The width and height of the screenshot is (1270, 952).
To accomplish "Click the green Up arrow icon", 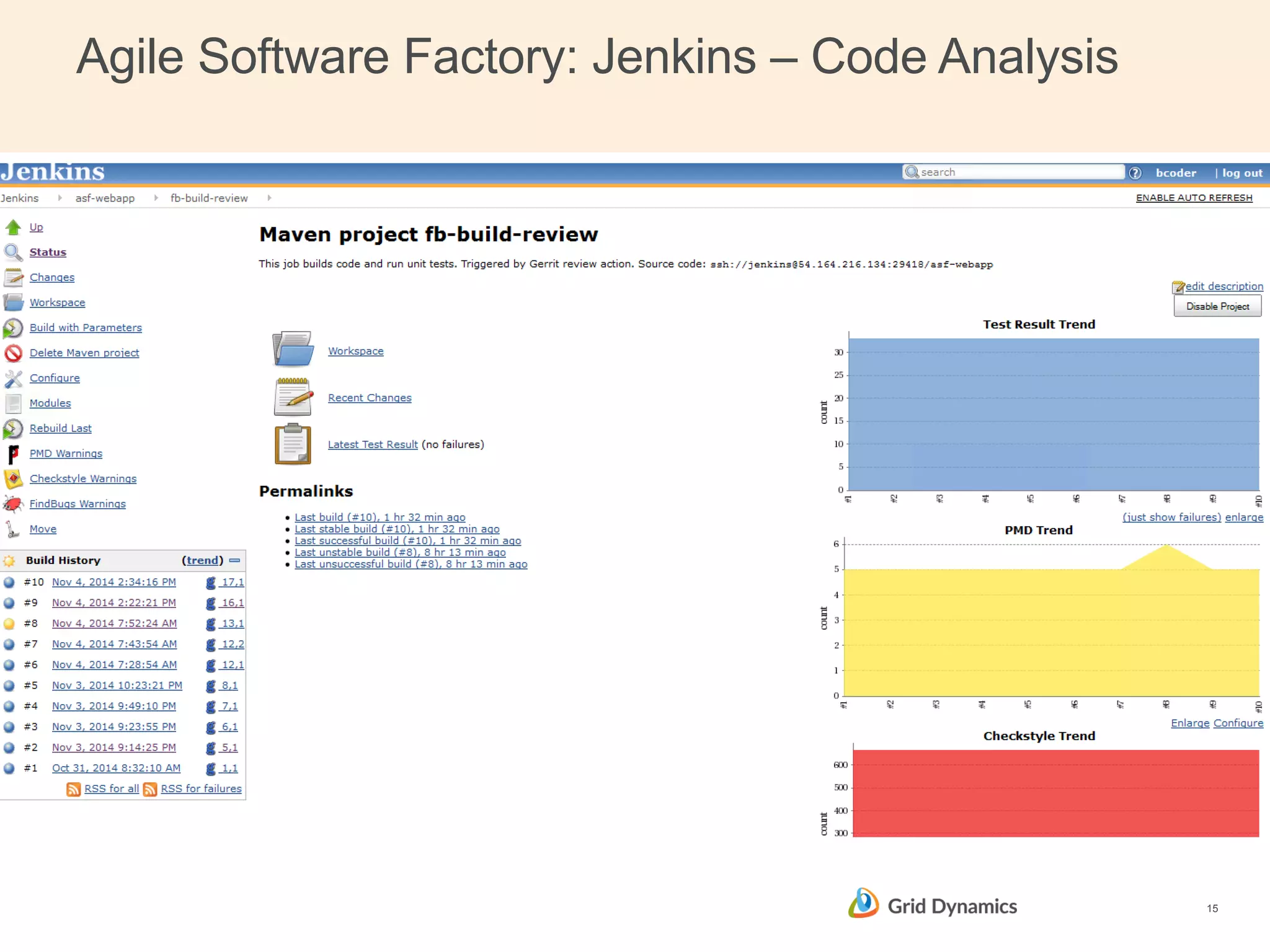I will [13, 227].
